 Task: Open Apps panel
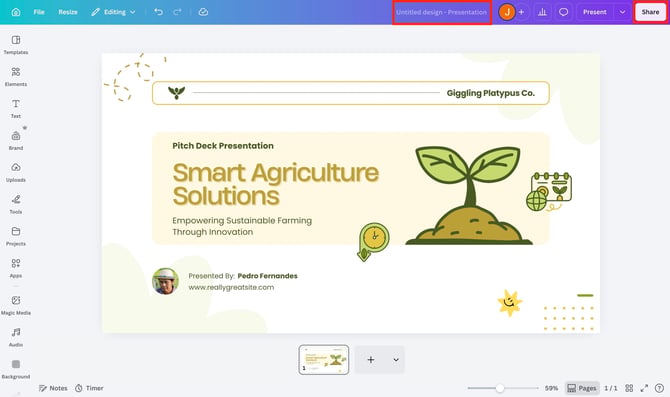pyautogui.click(x=16, y=268)
